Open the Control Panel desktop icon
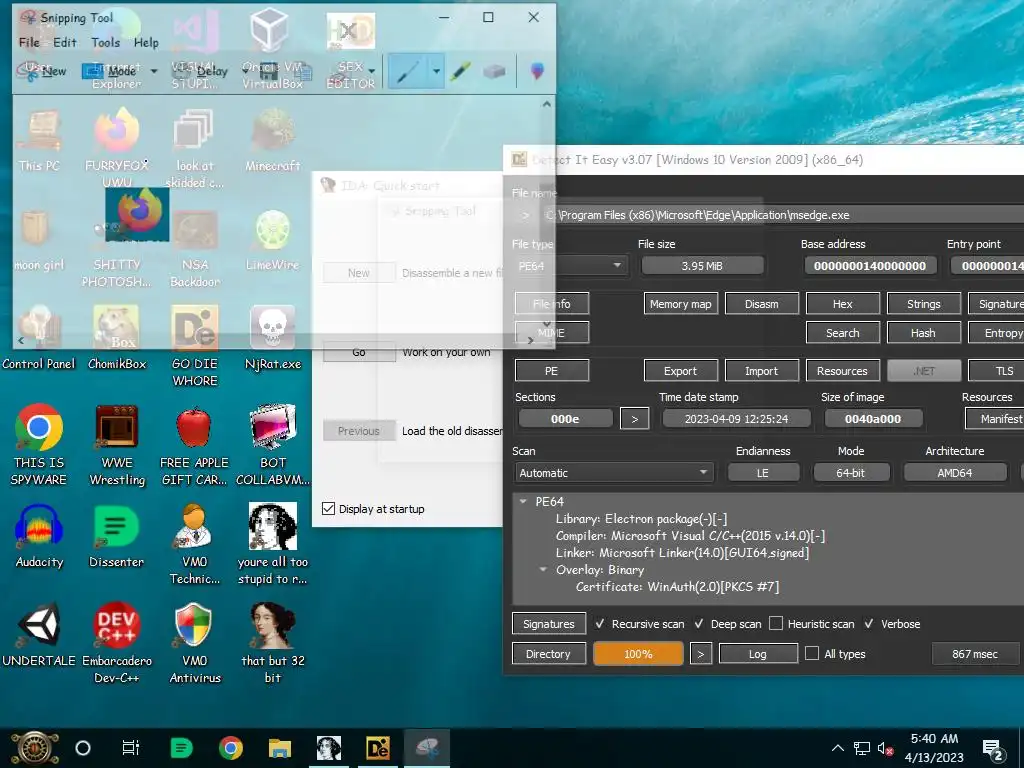This screenshot has width=1024, height=768. point(39,336)
